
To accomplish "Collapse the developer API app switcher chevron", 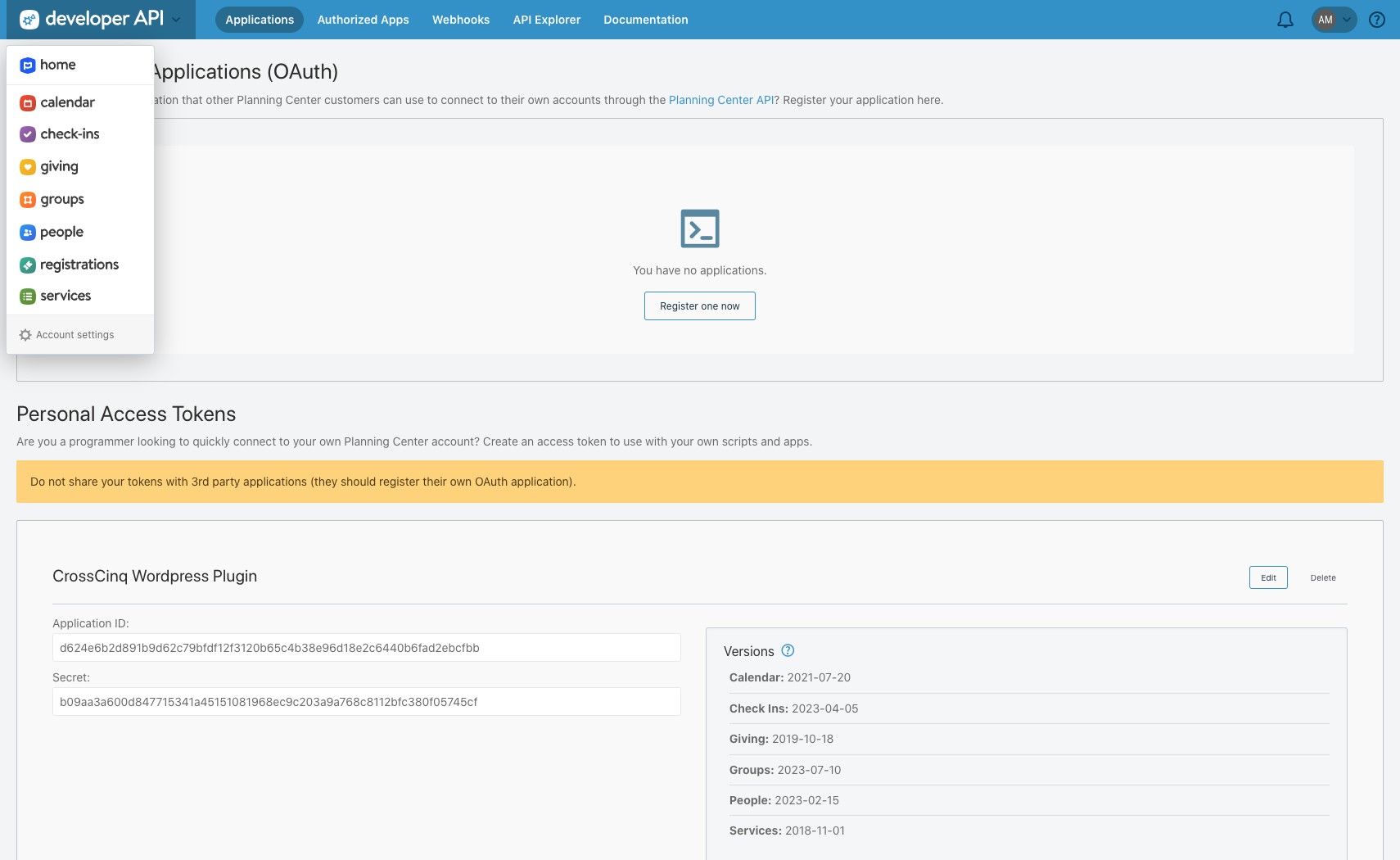I will pyautogui.click(x=176, y=20).
